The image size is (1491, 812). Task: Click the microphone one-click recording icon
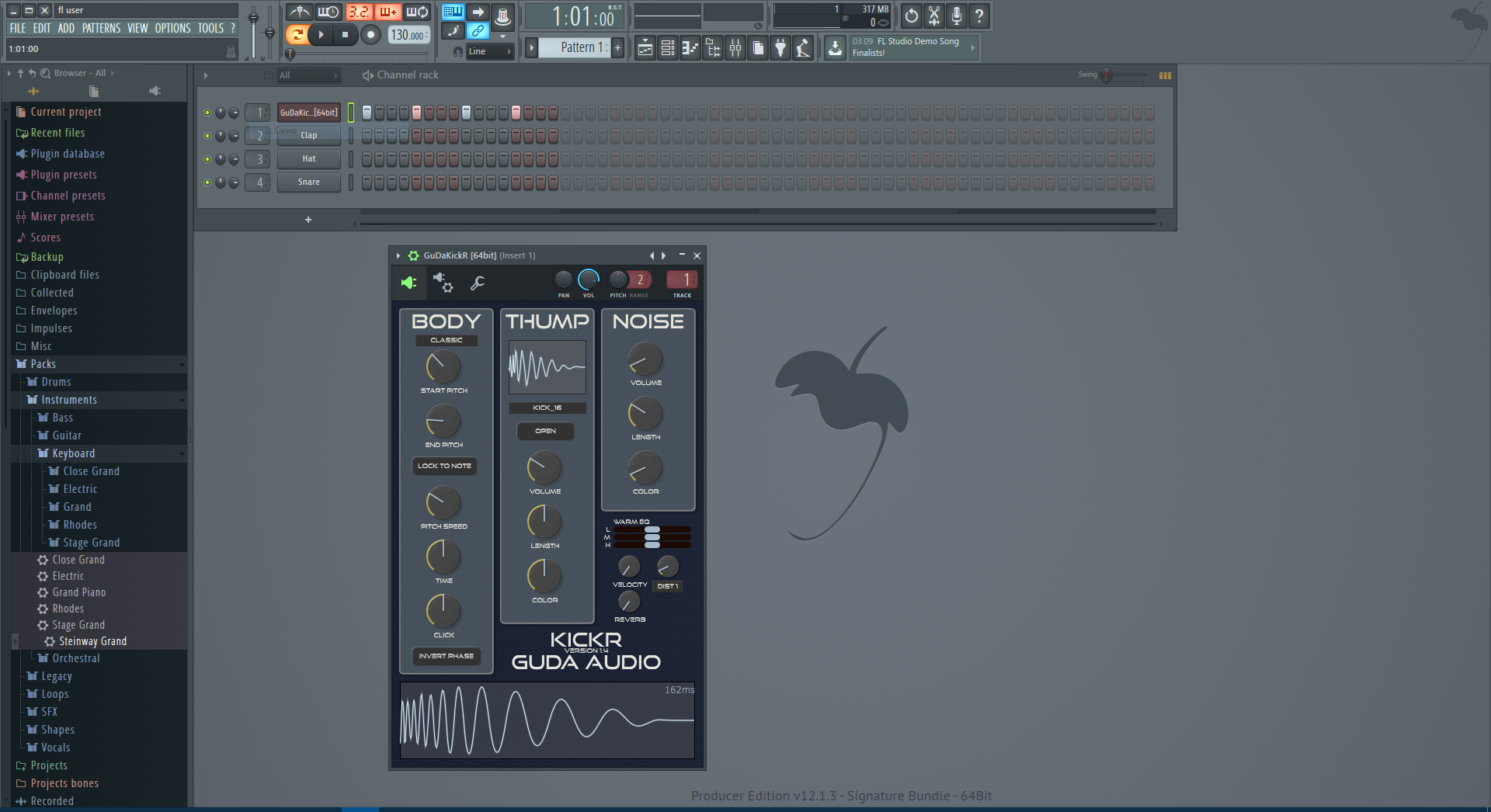[x=957, y=16]
